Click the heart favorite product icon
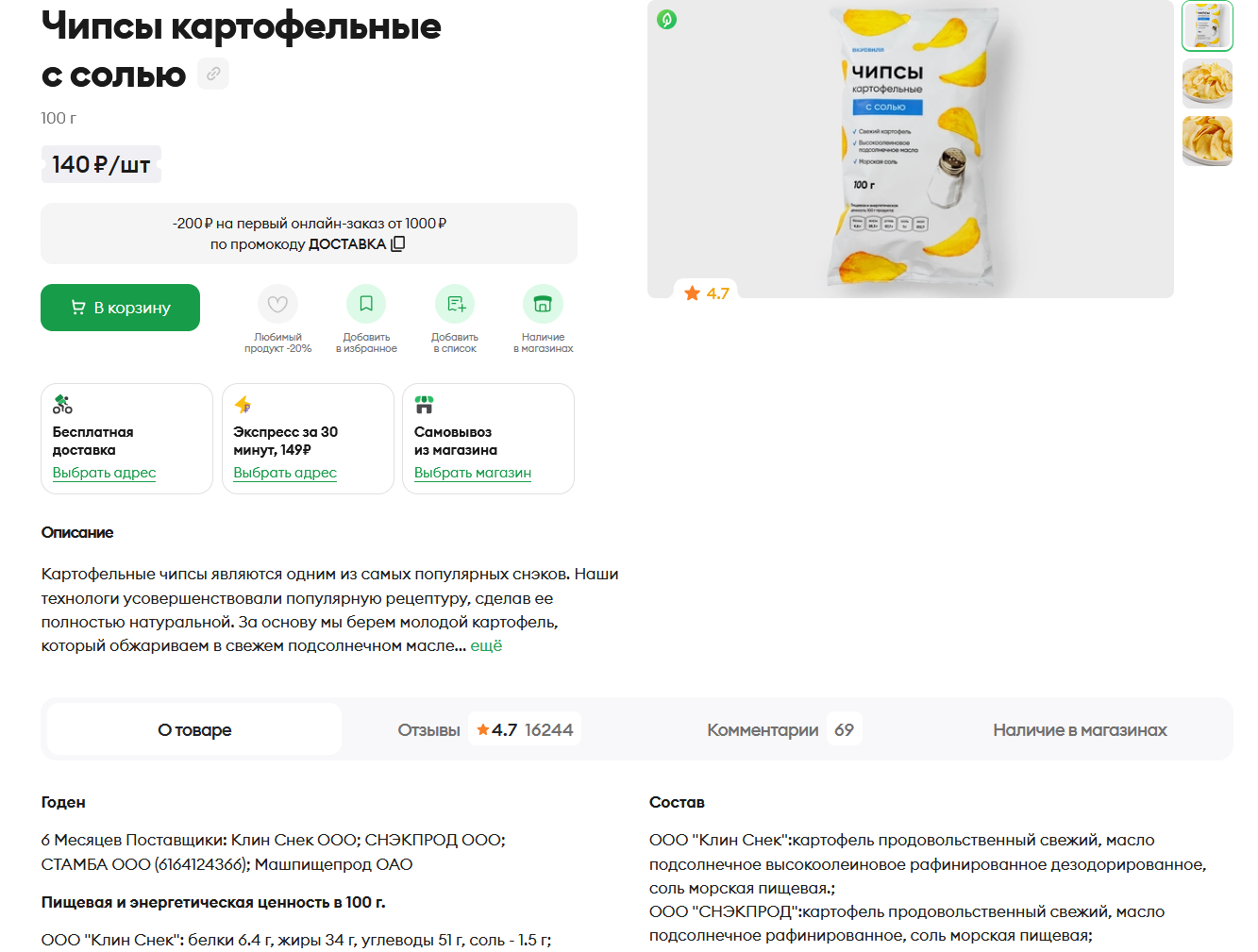 click(x=277, y=304)
